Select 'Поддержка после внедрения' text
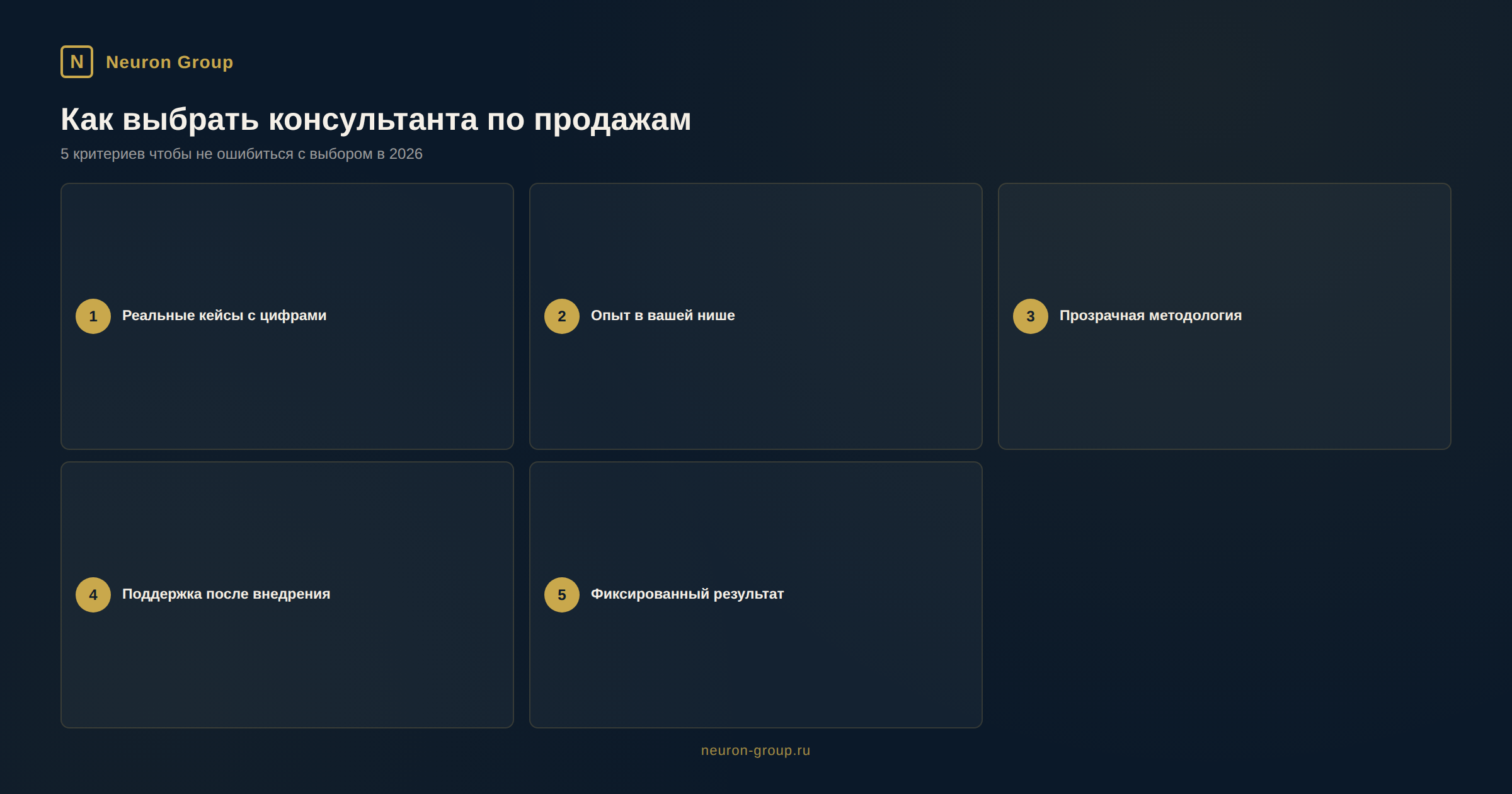This screenshot has width=1512, height=794. coord(226,594)
